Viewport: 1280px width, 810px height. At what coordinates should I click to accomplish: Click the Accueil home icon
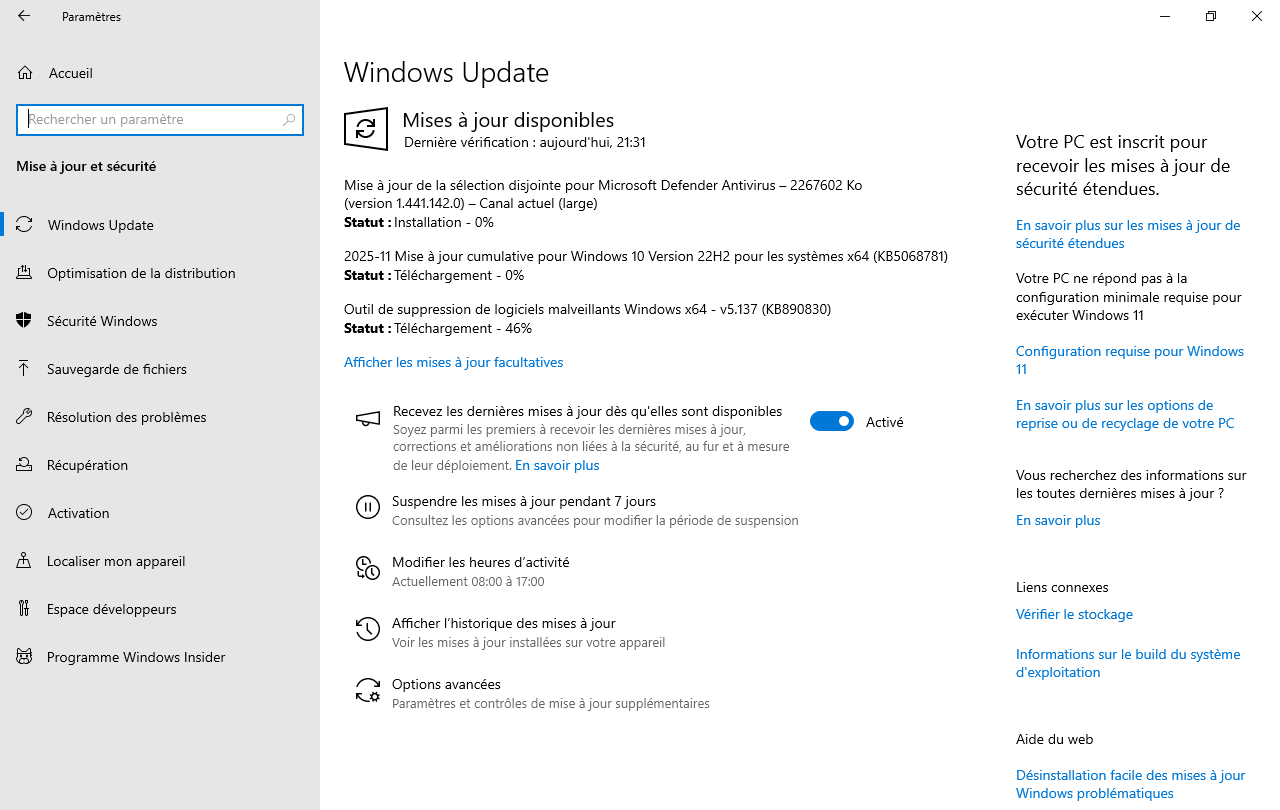click(25, 73)
